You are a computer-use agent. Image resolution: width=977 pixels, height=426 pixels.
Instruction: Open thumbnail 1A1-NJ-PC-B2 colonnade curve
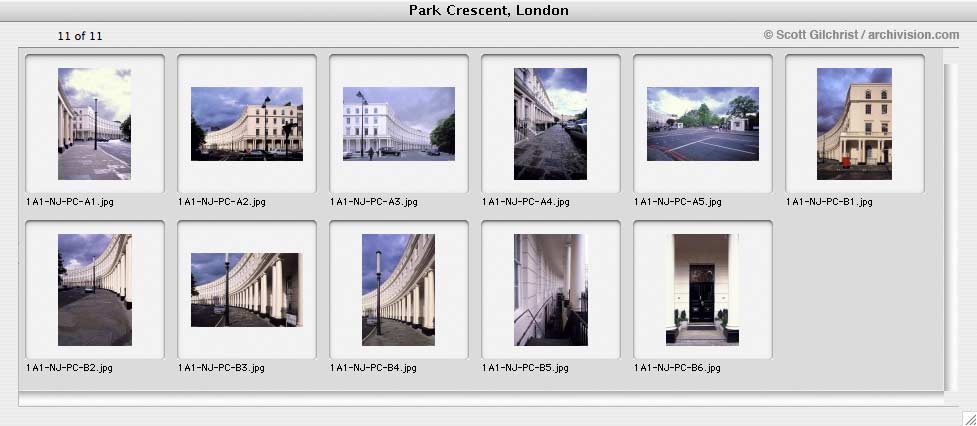(x=95, y=290)
